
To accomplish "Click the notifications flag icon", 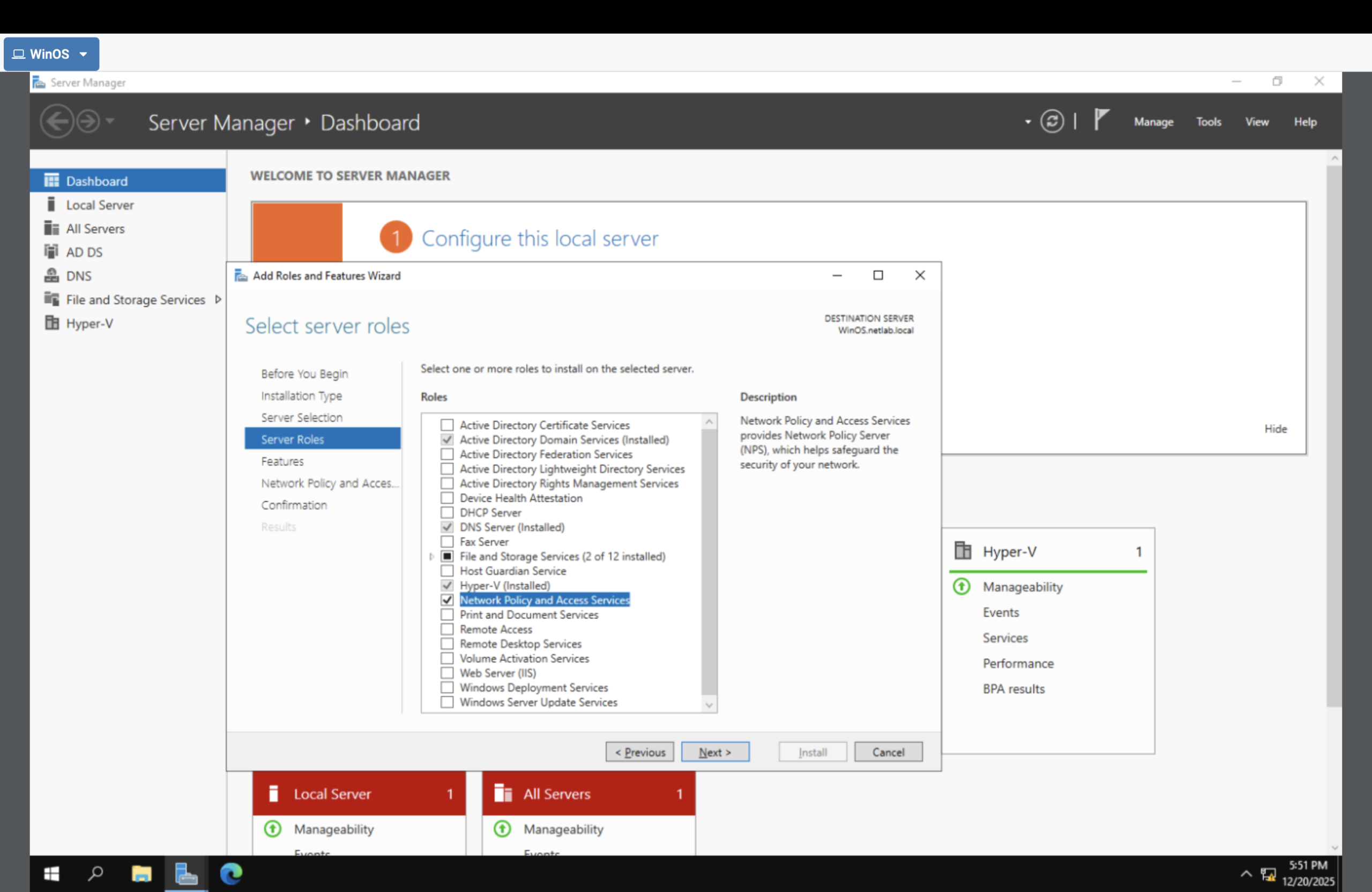I will [1101, 121].
